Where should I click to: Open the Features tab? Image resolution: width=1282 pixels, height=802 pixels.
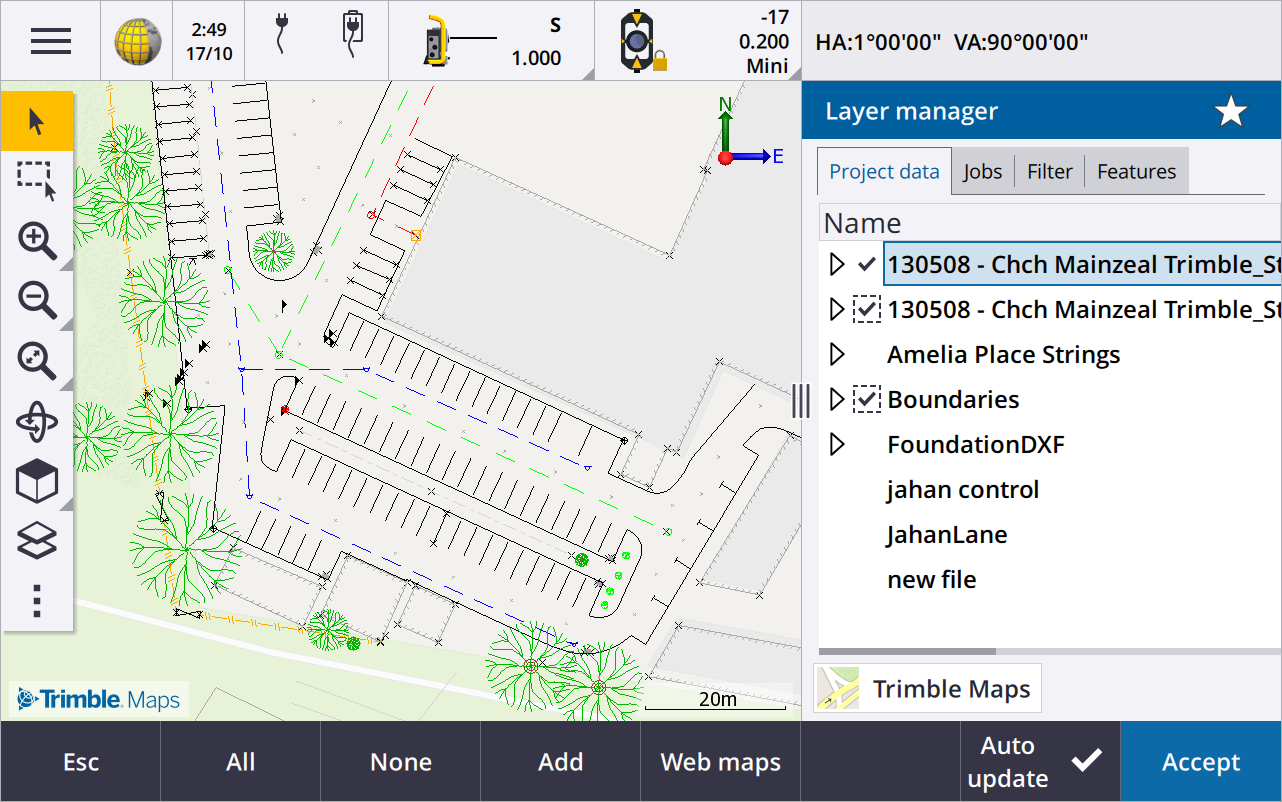(1136, 172)
